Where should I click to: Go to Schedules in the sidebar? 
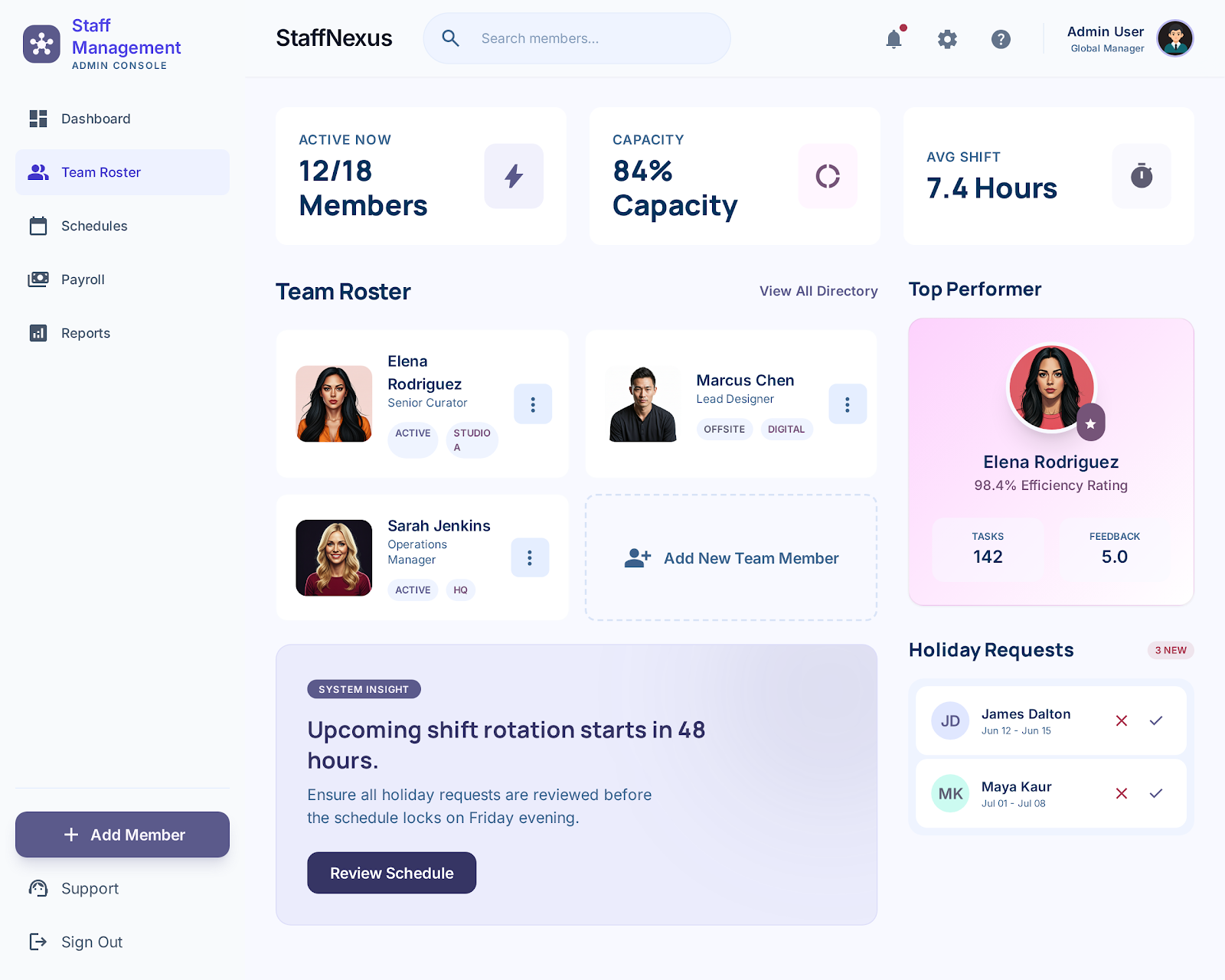94,226
